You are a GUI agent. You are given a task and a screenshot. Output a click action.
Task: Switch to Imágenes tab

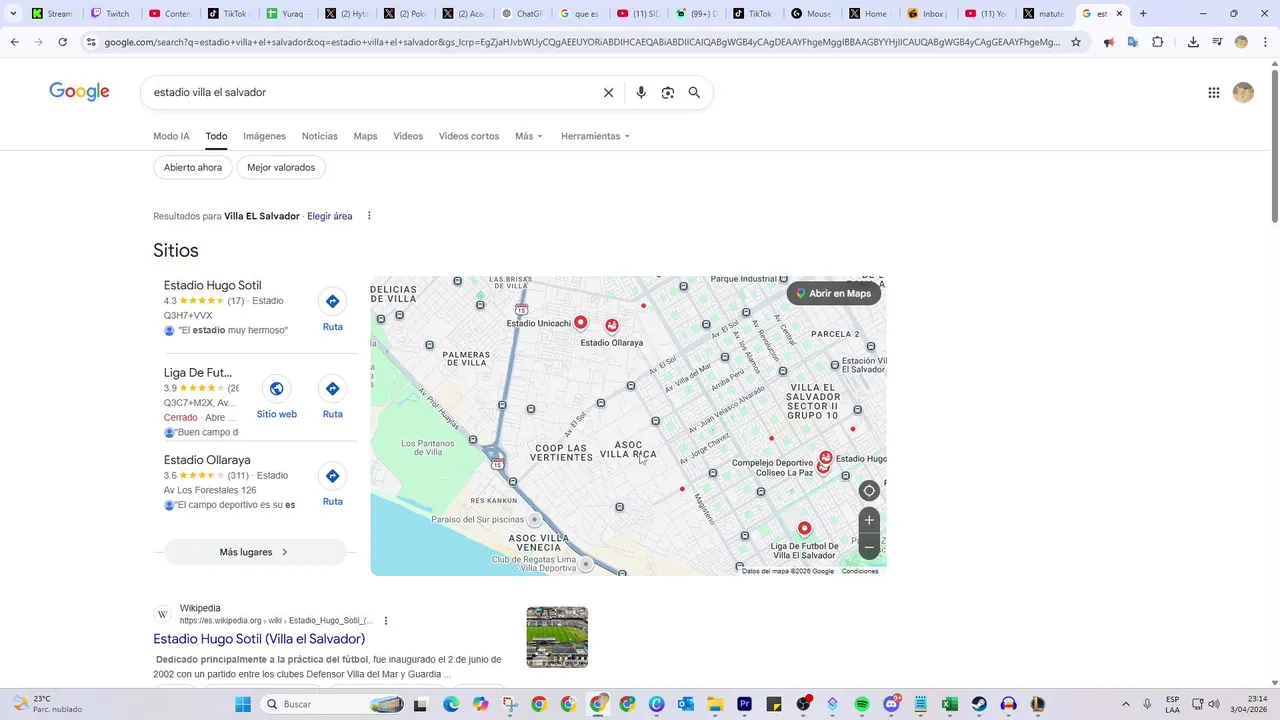pos(264,136)
